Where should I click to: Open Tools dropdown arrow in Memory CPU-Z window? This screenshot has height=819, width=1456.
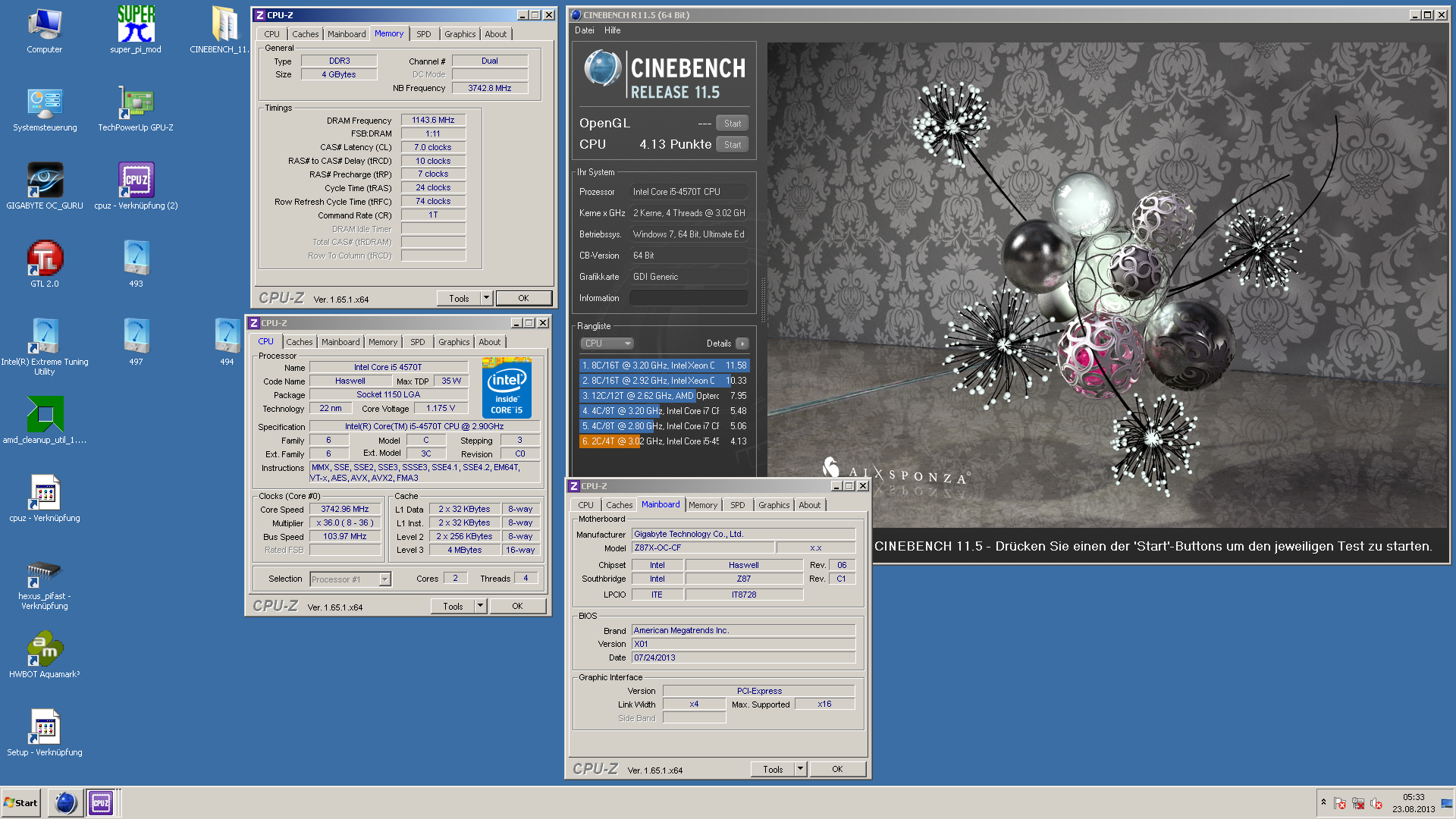coord(486,298)
